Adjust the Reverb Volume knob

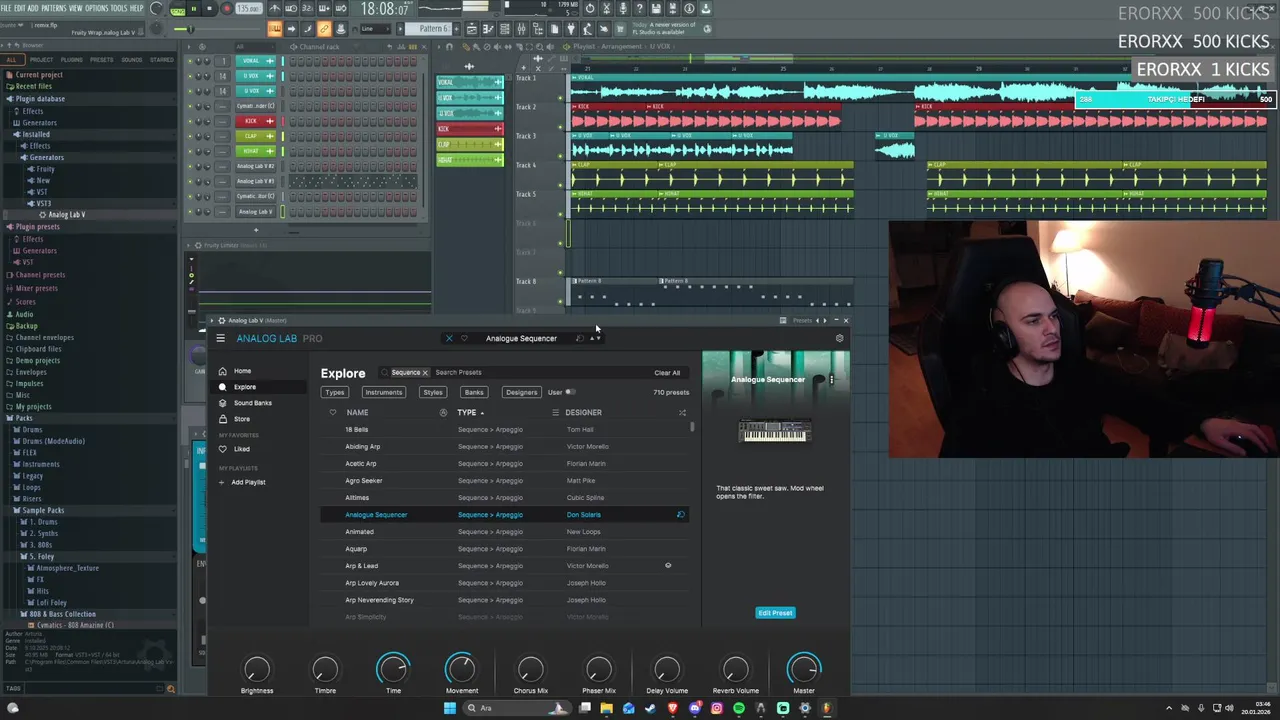(x=735, y=669)
